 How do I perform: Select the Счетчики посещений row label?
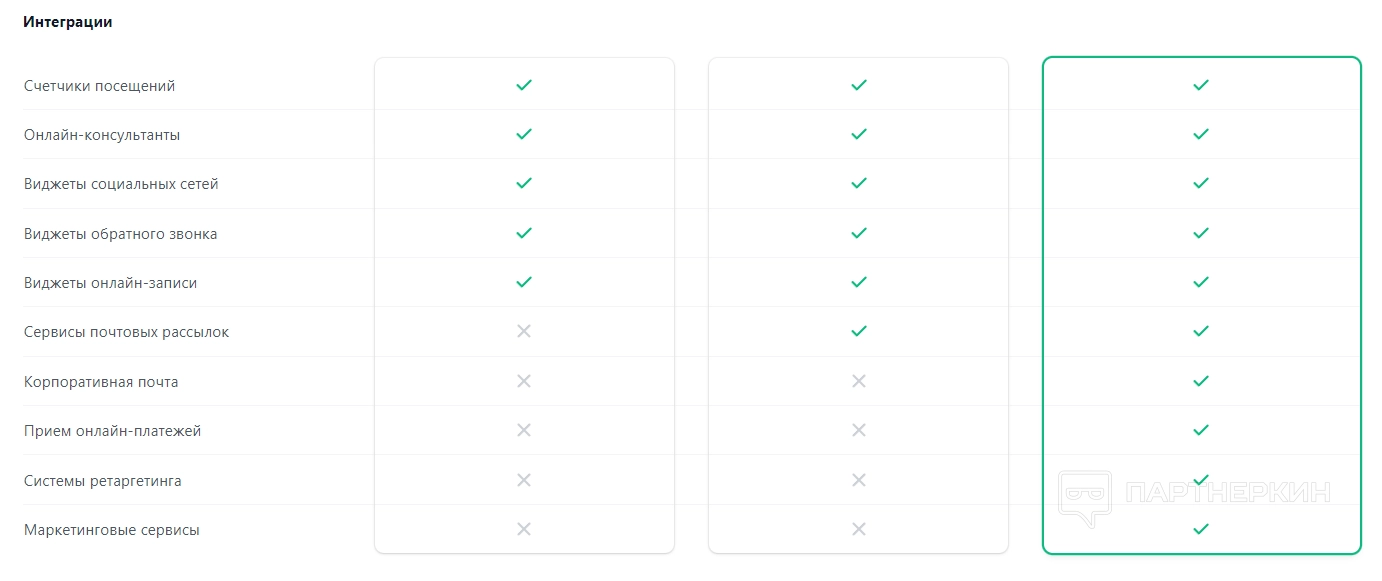click(x=99, y=86)
